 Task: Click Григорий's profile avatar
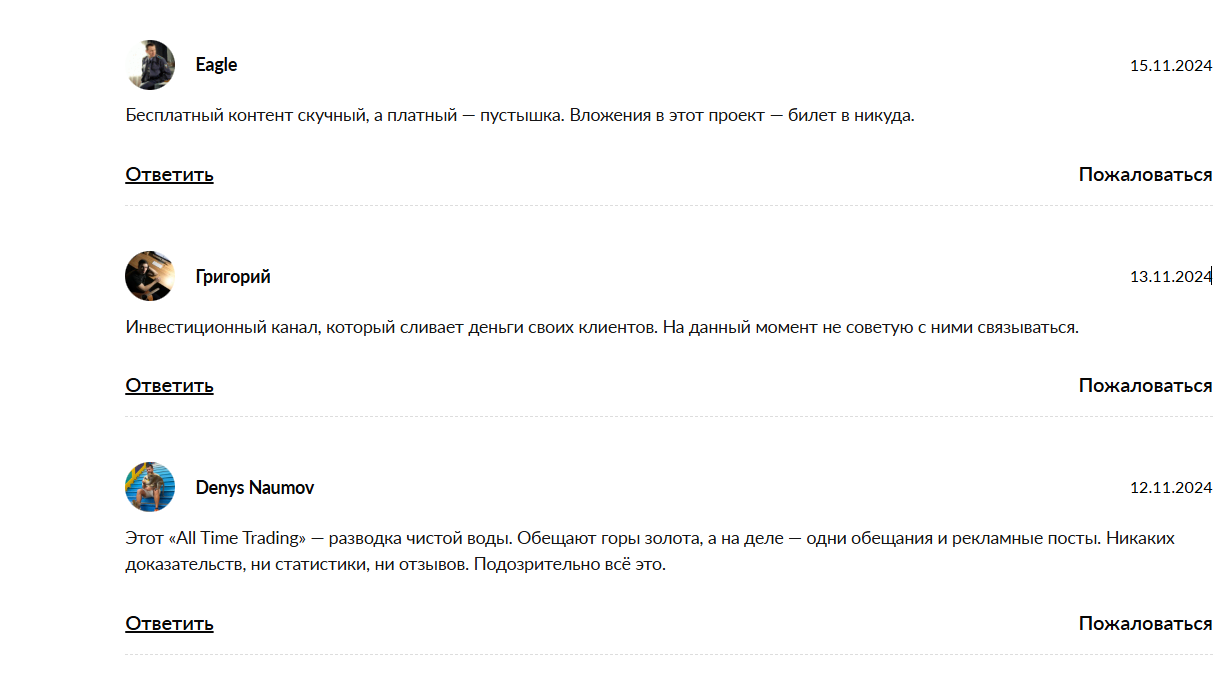[x=150, y=276]
